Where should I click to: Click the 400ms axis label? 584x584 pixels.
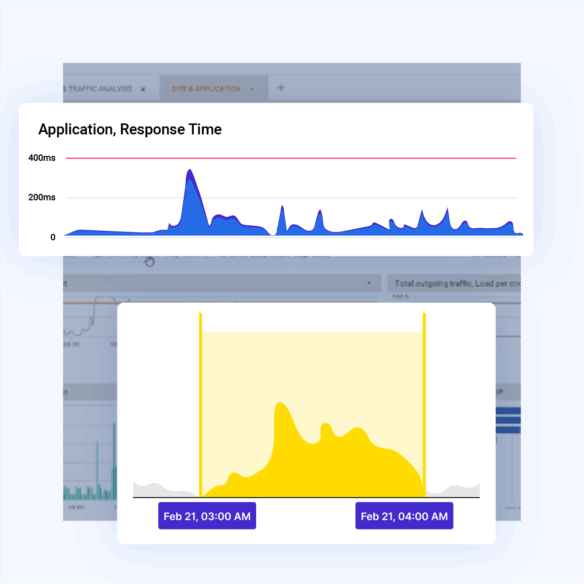42,158
